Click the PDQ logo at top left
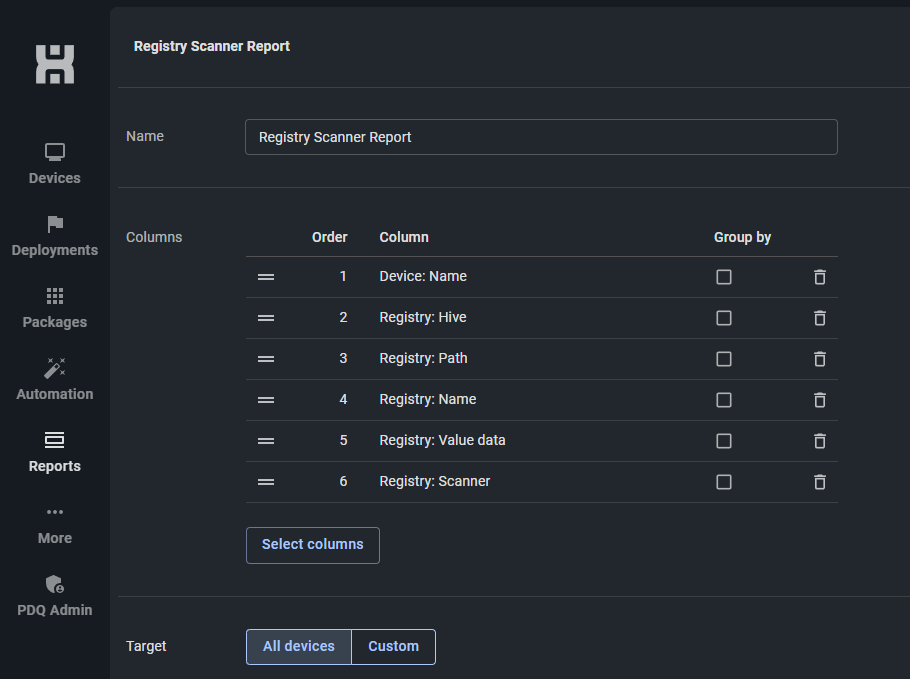The image size is (910, 679). click(55, 64)
